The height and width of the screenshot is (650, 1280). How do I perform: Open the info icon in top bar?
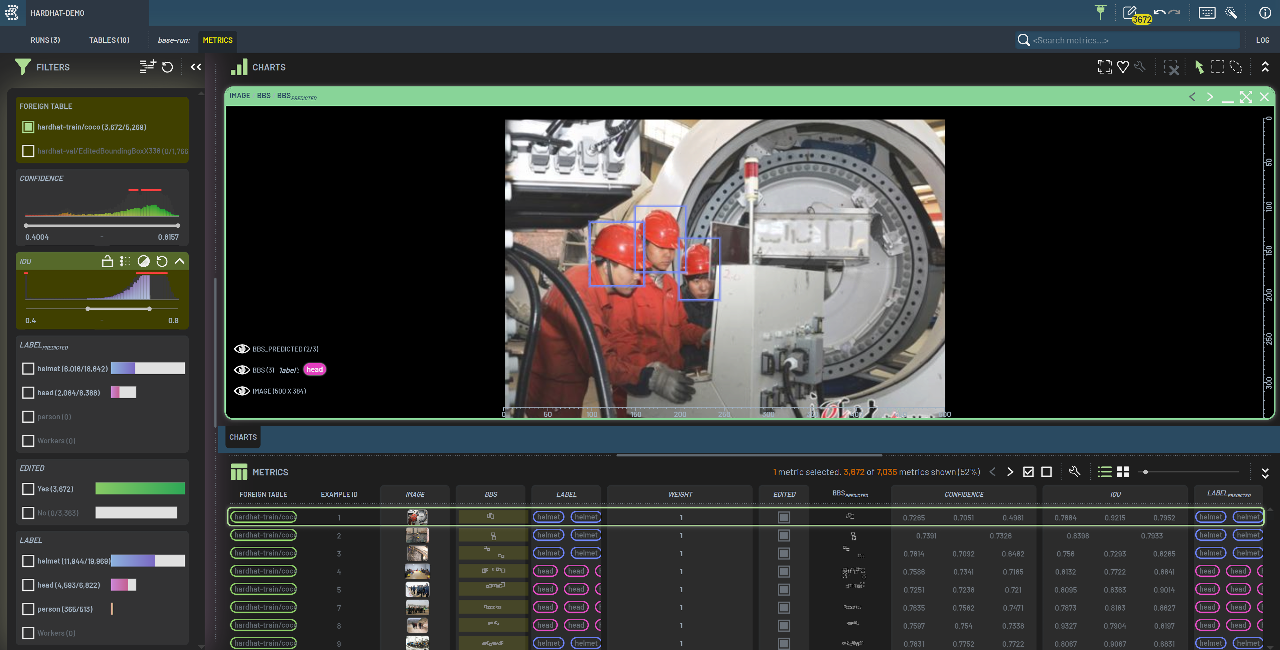click(x=1264, y=13)
